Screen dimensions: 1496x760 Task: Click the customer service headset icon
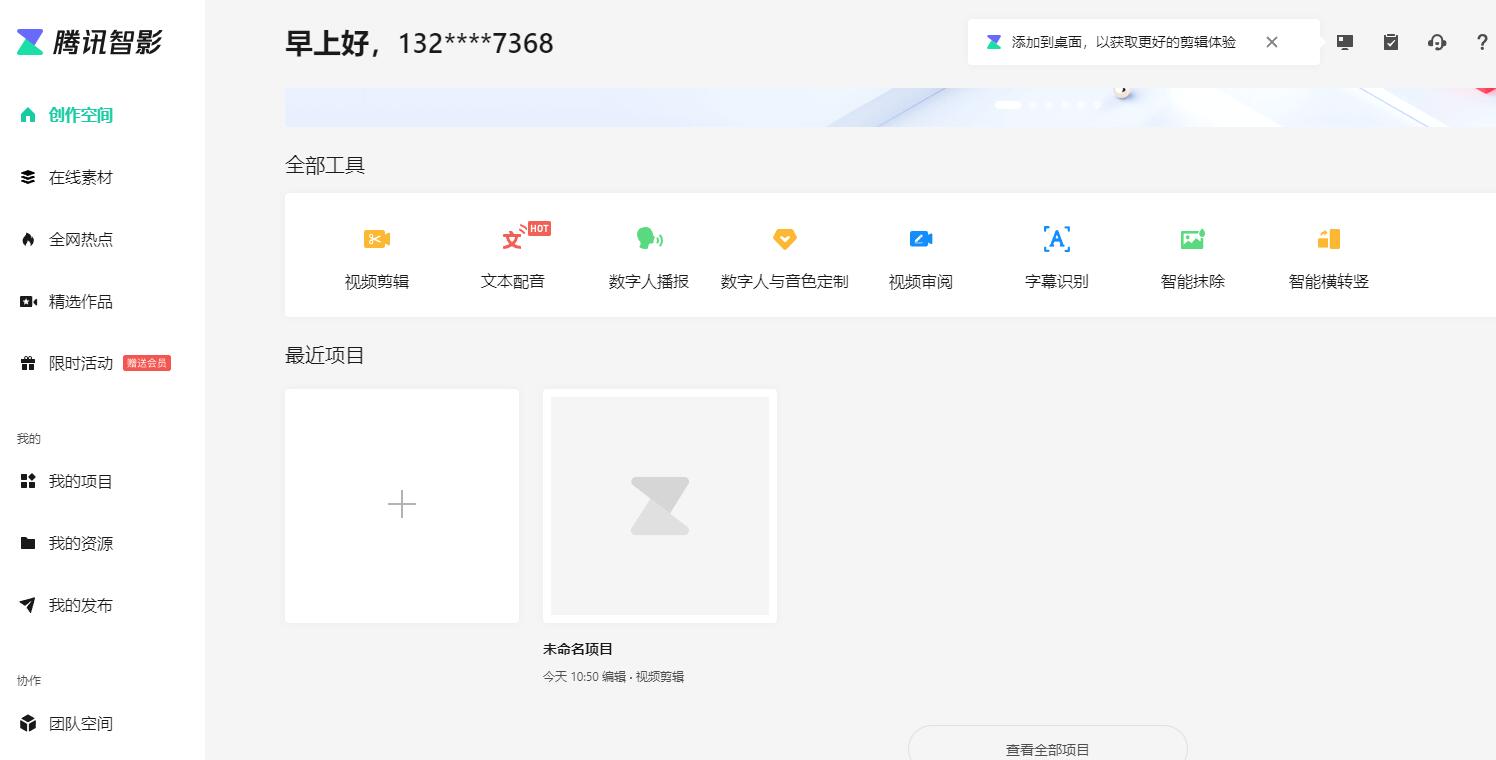click(1437, 42)
